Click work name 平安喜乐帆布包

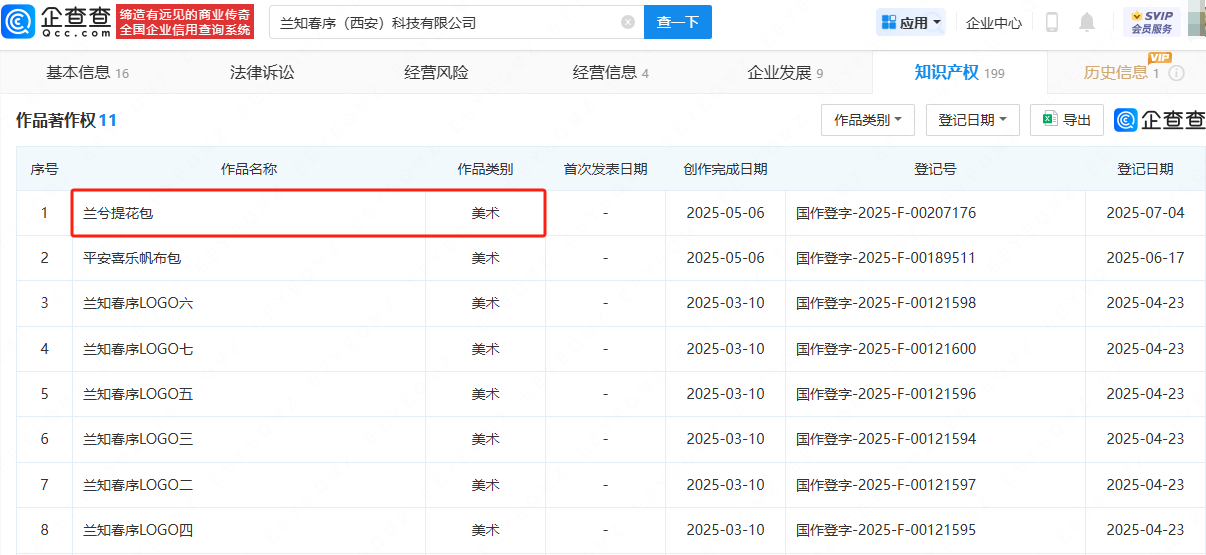132,258
